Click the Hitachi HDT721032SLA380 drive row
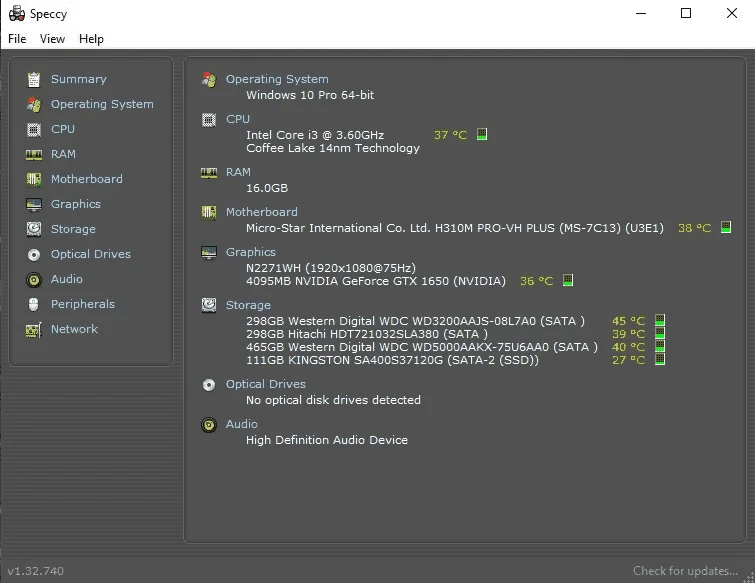Screen dimensions: 755x583 click(367, 334)
